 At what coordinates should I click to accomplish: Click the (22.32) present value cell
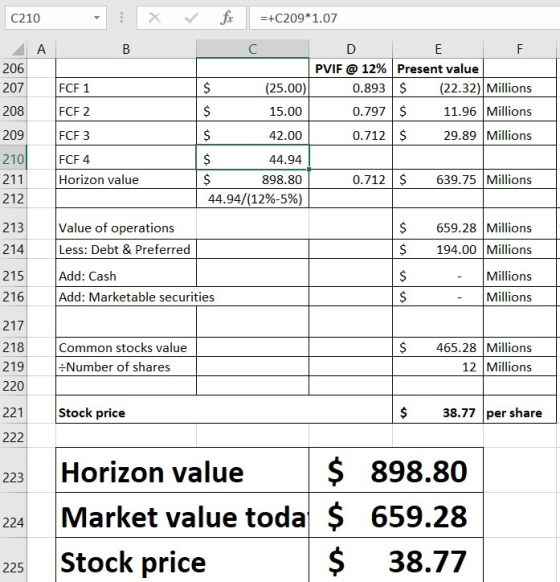(x=438, y=88)
